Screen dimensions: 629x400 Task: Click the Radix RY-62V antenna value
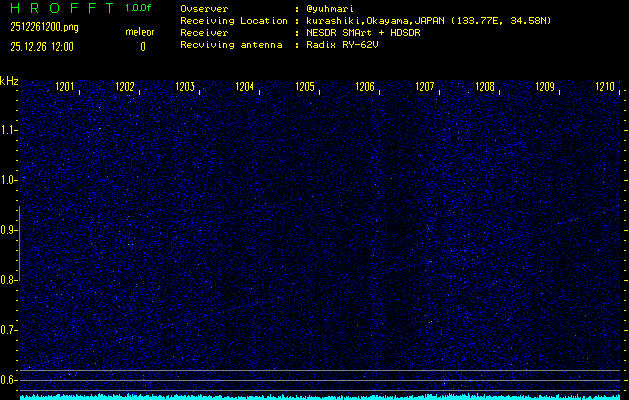[x=342, y=45]
